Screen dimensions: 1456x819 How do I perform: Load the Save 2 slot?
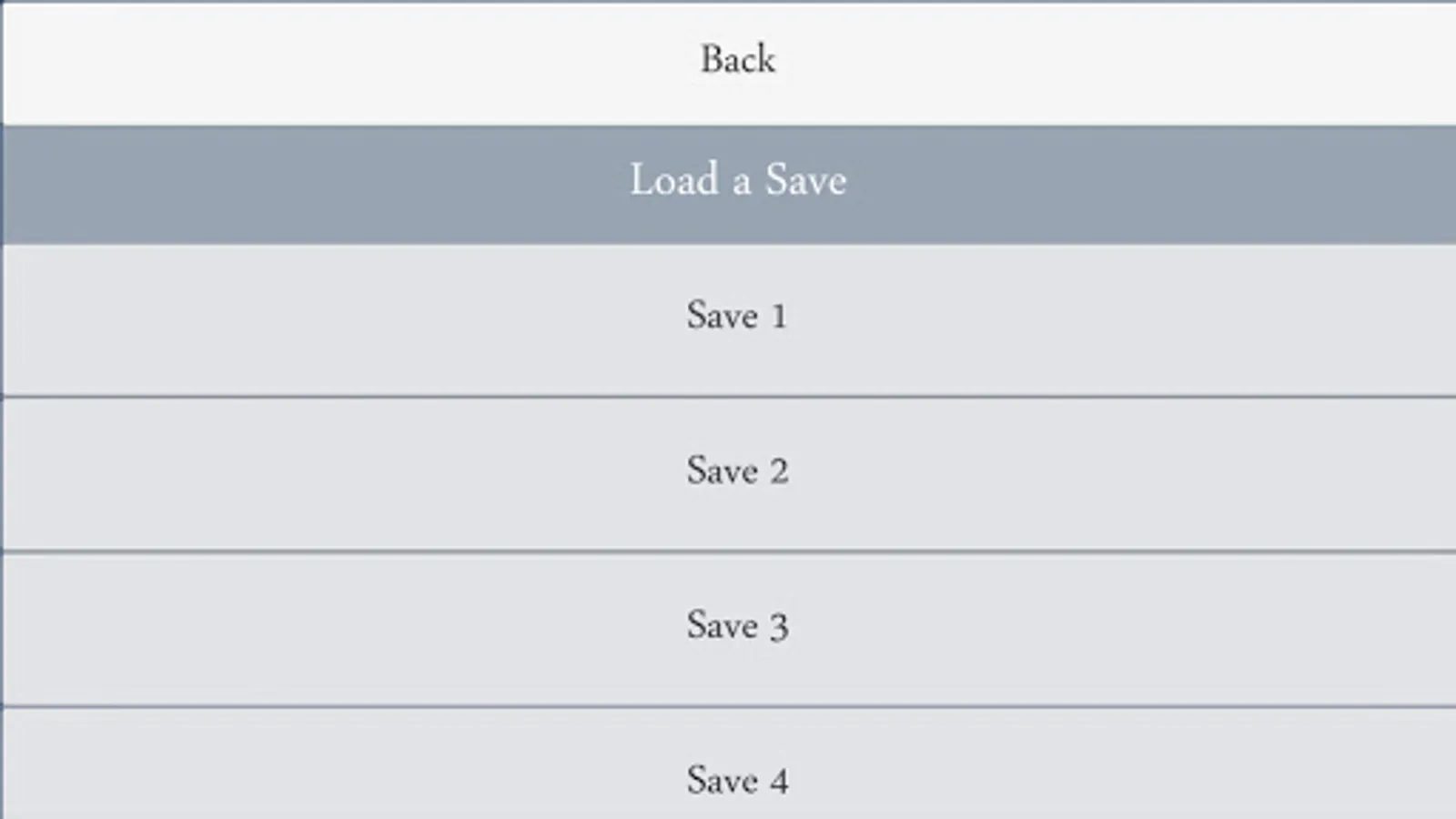(737, 472)
